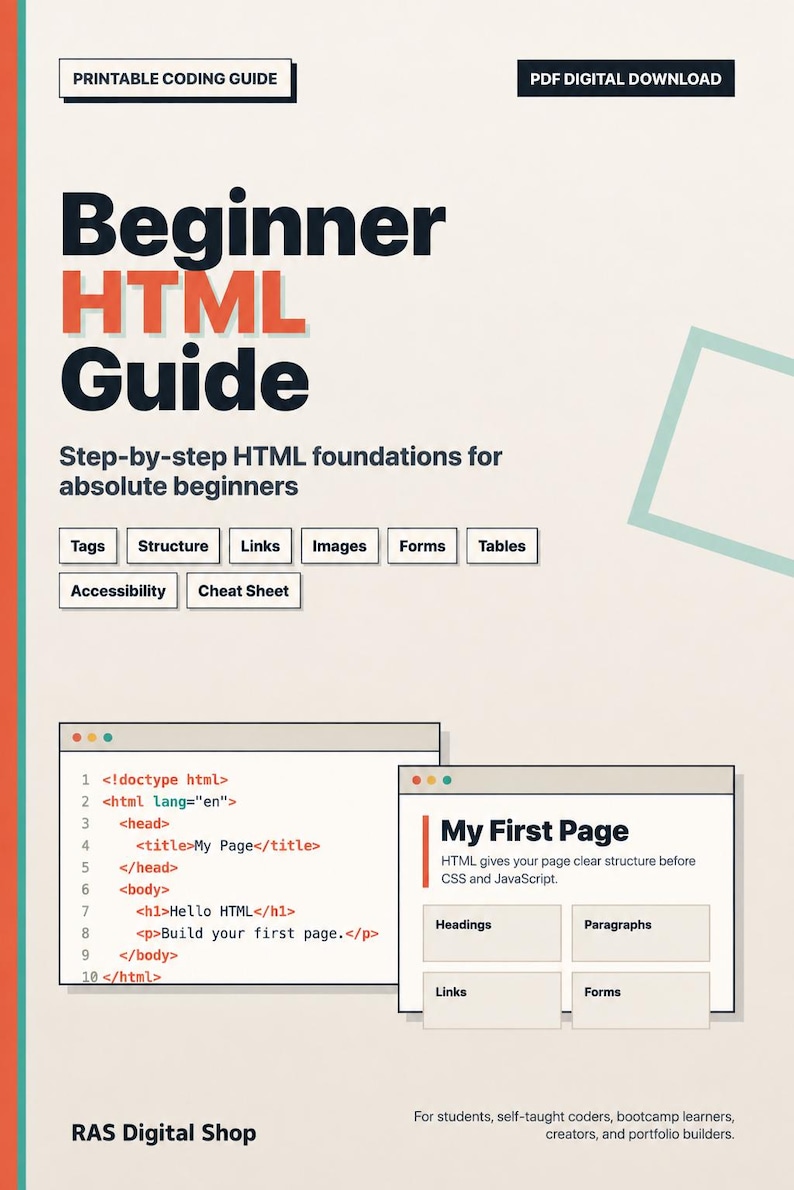The width and height of the screenshot is (794, 1190).
Task: Click the 'For students, self-taught coders' footer text
Action: [574, 1125]
